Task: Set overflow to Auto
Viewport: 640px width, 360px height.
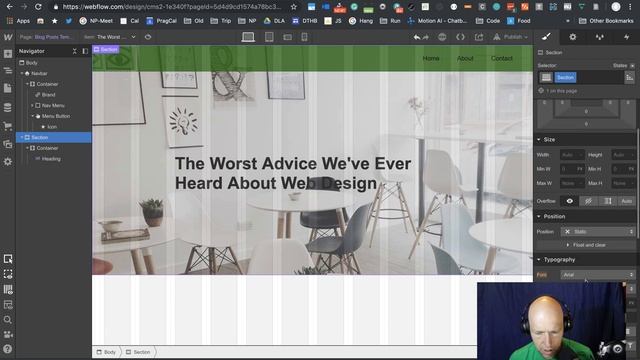Action: click(626, 201)
